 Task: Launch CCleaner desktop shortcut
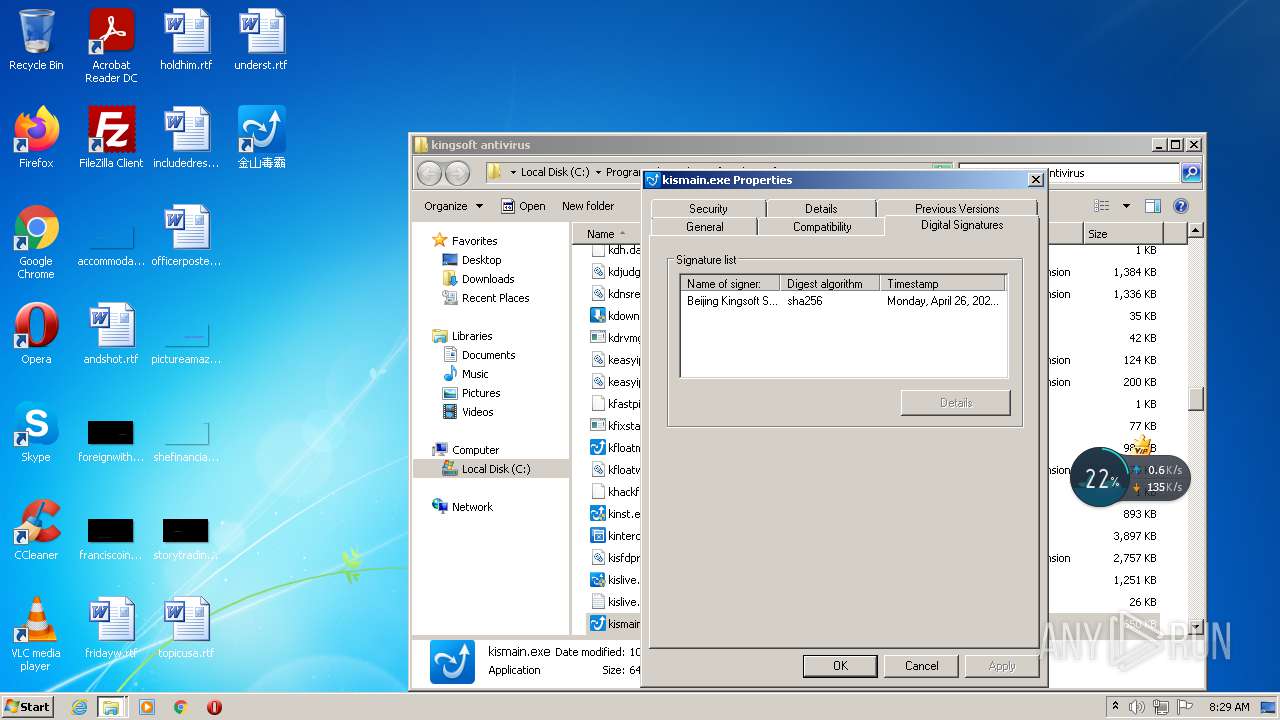tap(36, 530)
